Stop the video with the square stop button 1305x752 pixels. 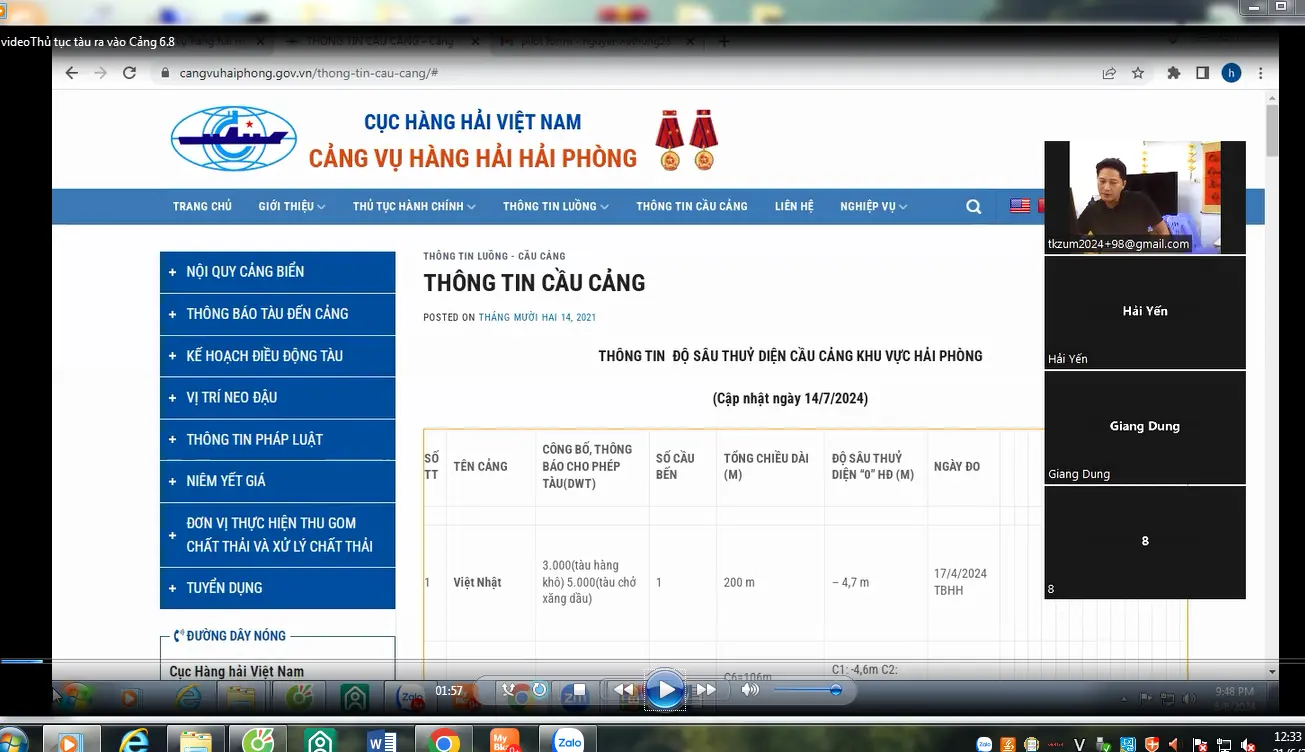[x=578, y=689]
